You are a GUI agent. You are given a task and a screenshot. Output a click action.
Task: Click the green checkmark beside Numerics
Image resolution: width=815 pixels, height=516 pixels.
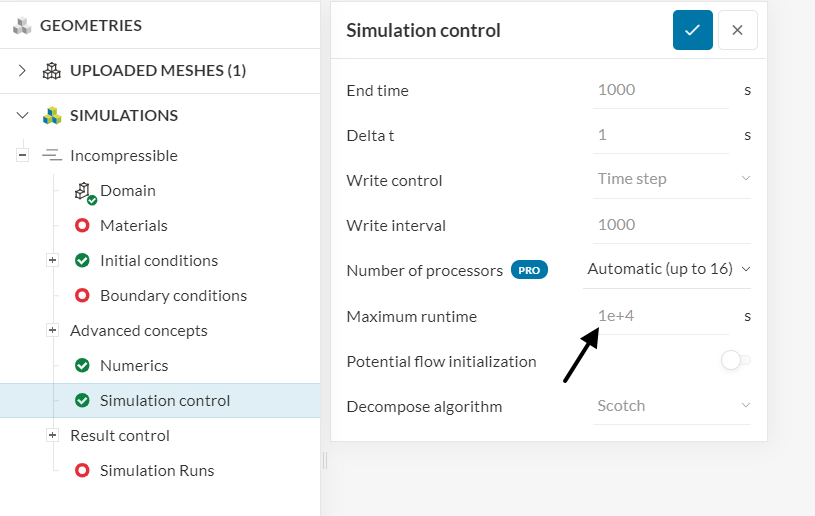(x=82, y=366)
